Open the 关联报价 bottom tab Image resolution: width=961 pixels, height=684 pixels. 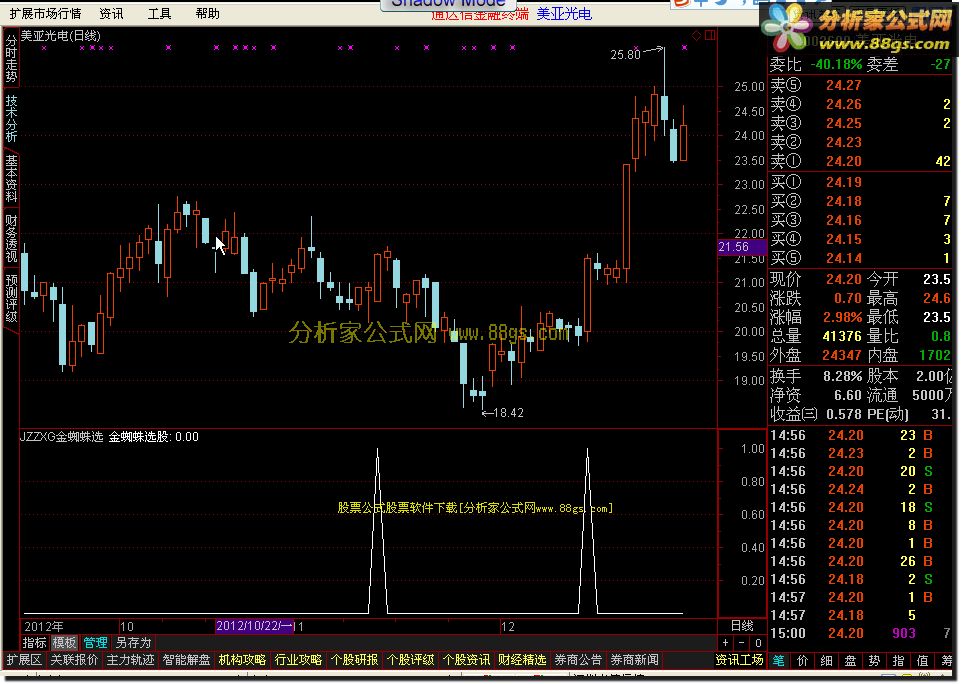pyautogui.click(x=74, y=660)
